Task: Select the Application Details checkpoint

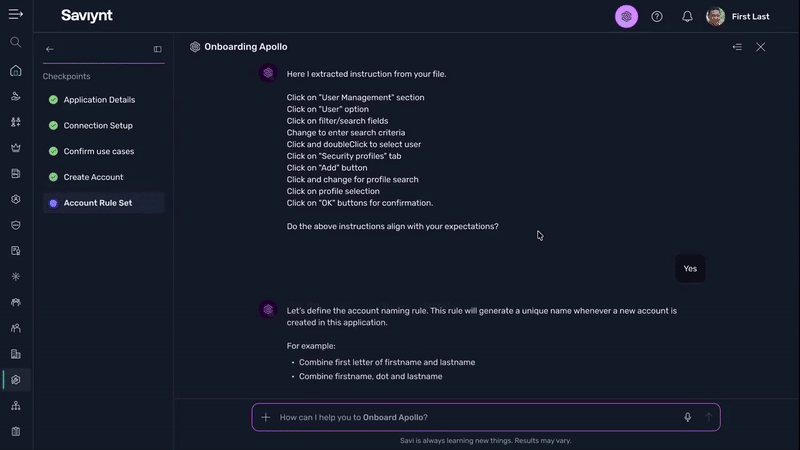Action: pos(99,100)
